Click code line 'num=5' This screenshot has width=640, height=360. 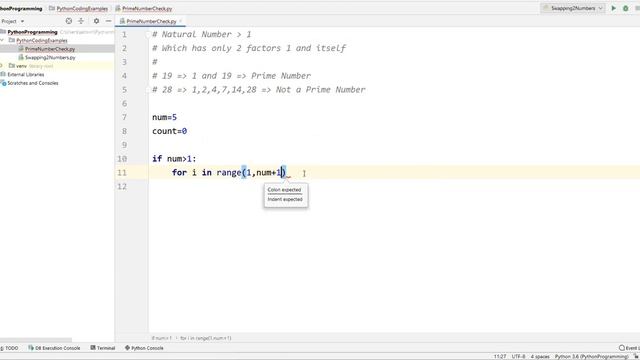[164, 117]
